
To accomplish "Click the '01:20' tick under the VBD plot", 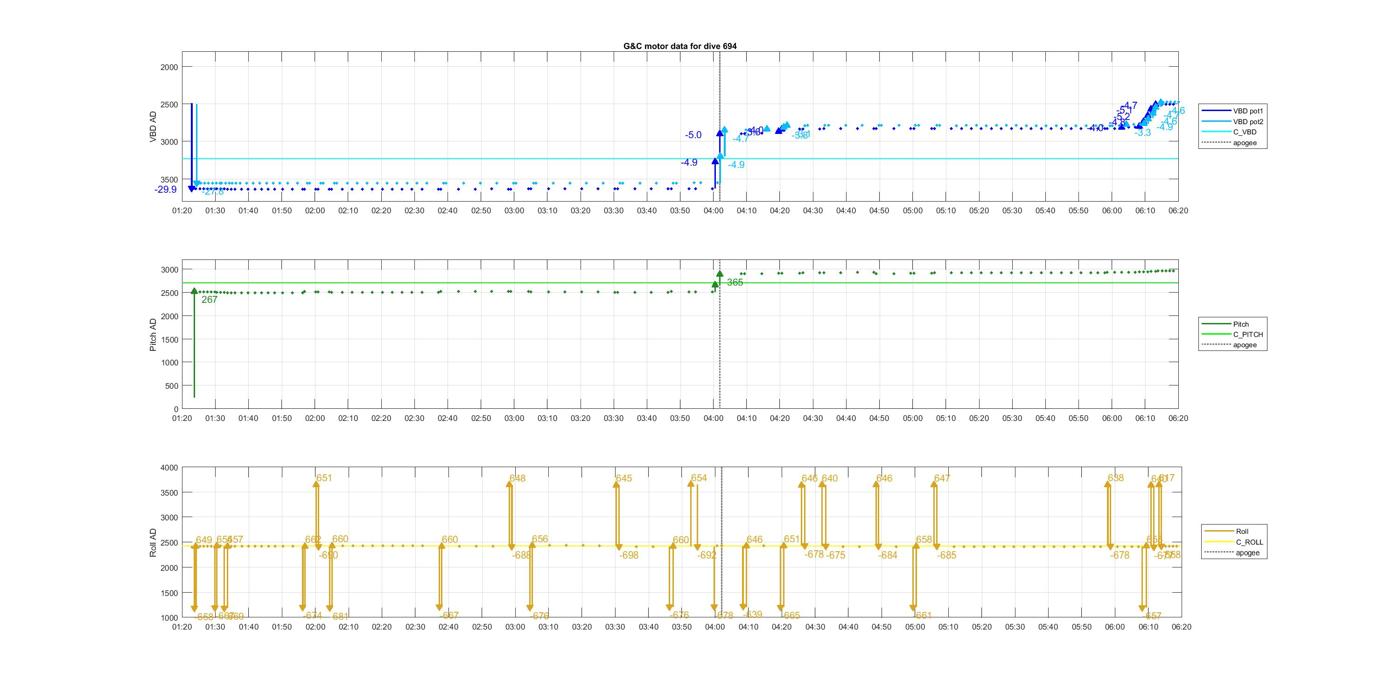I will pyautogui.click(x=182, y=211).
